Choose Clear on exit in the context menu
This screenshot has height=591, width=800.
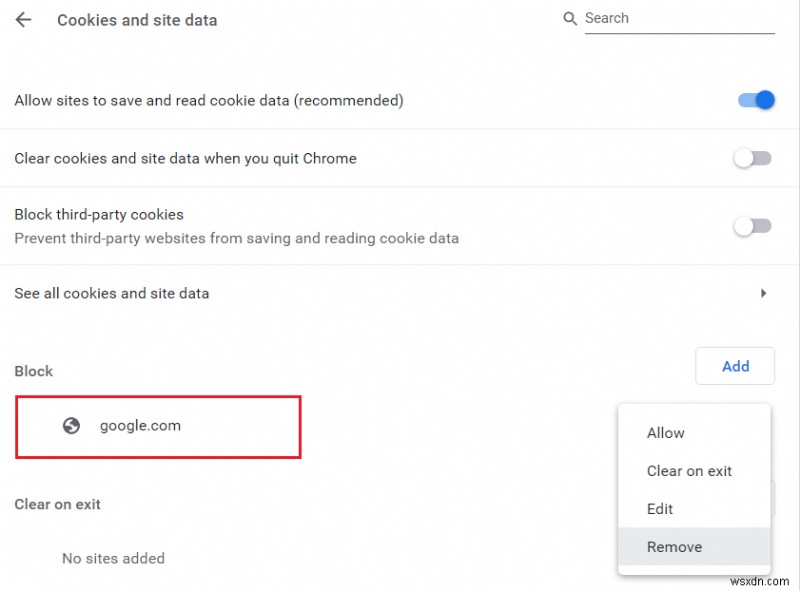[689, 471]
